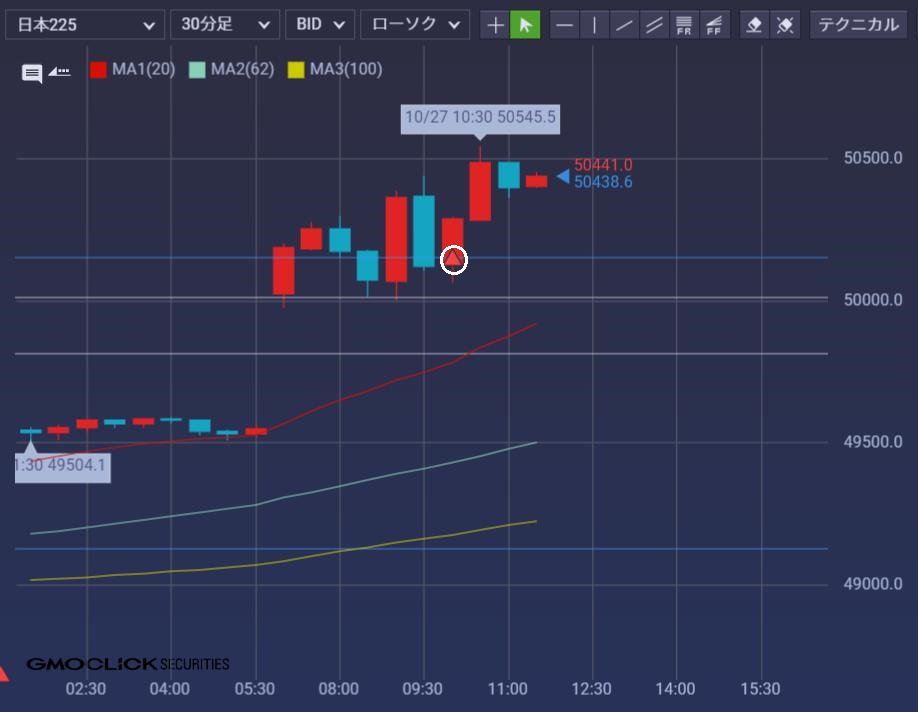
Task: Open the テクニカル indicators button
Action: point(859,25)
